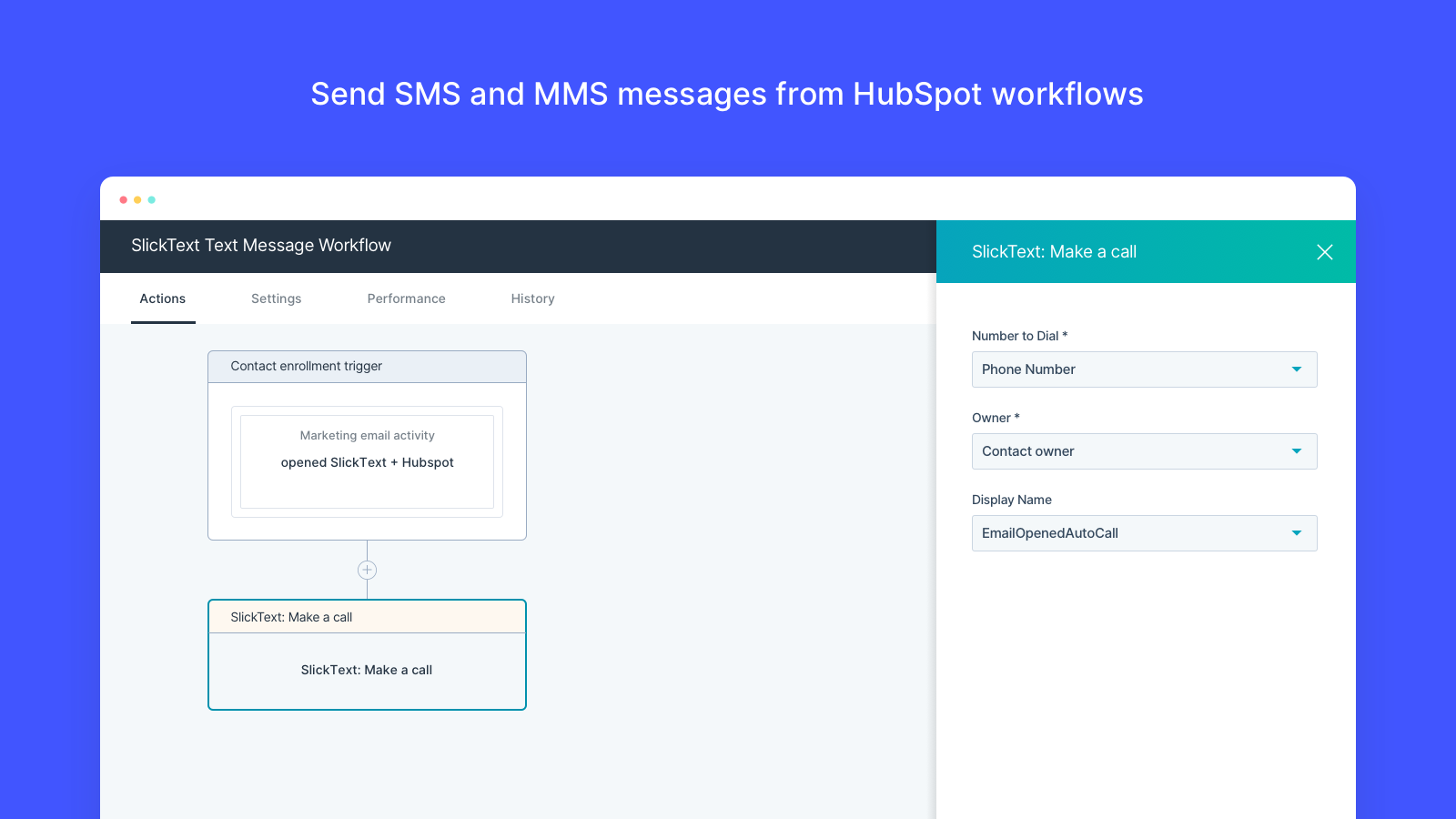Image resolution: width=1456 pixels, height=819 pixels.
Task: Click the Phone Number dropdown caret icon
Action: (x=1298, y=369)
